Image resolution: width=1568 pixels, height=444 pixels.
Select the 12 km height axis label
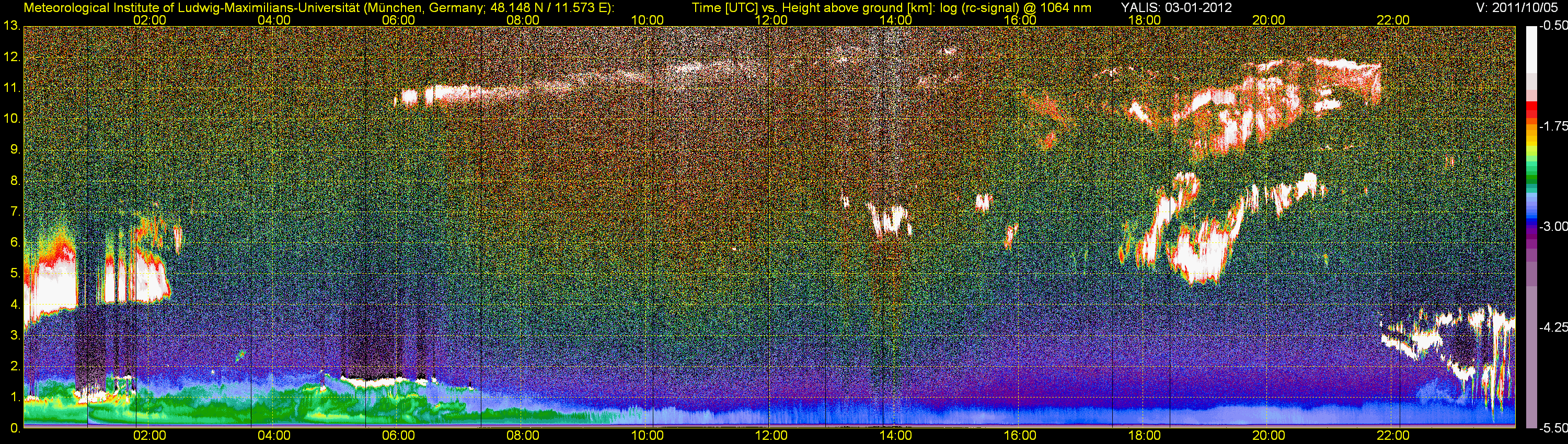pos(11,57)
